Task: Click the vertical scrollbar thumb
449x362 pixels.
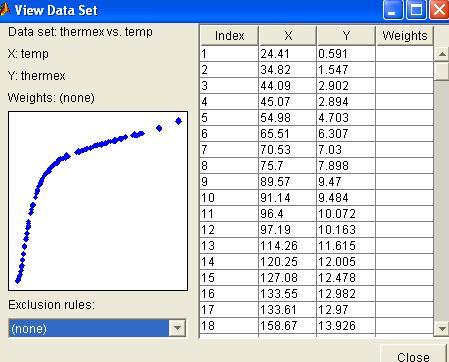Action: 442,71
